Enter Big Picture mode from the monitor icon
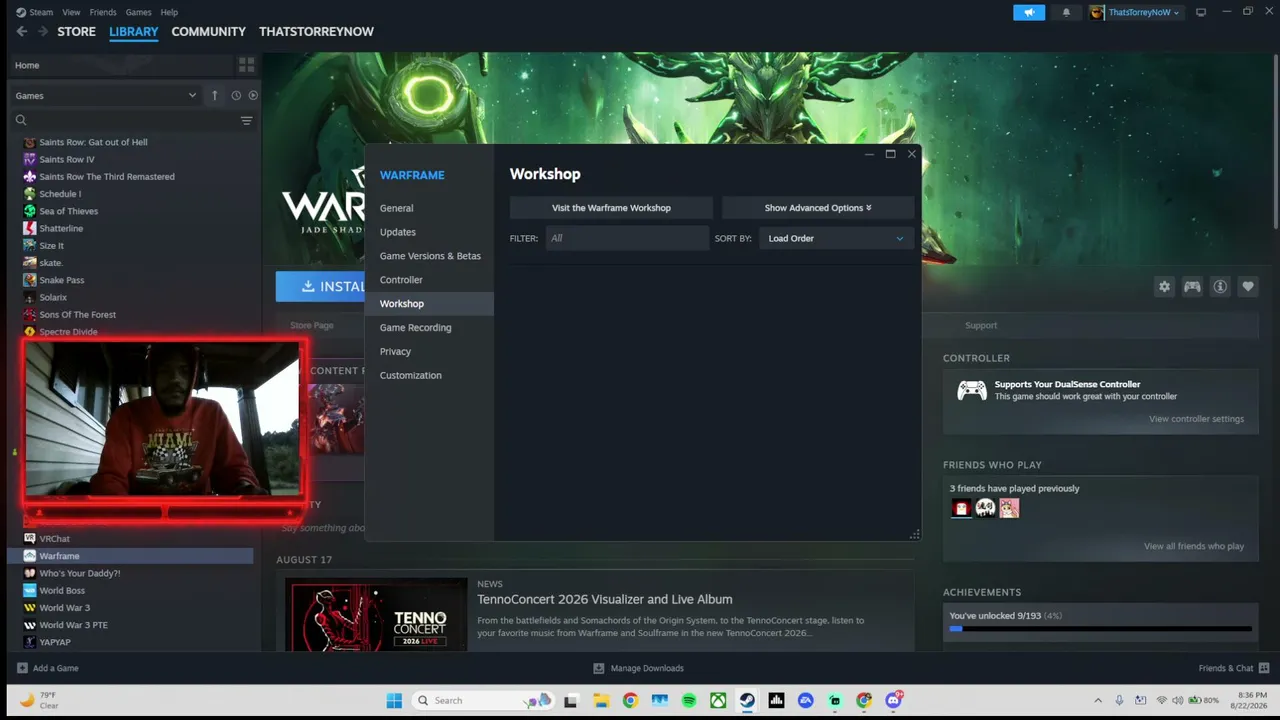The width and height of the screenshot is (1280, 720). (x=1201, y=12)
